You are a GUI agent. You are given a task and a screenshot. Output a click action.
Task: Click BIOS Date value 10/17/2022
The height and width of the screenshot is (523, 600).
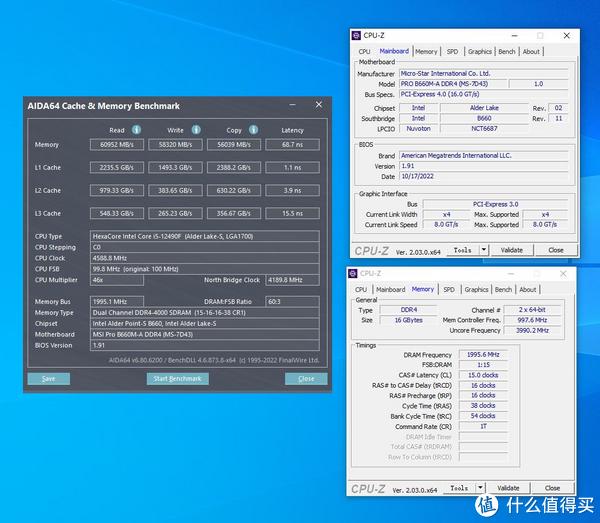(x=484, y=176)
